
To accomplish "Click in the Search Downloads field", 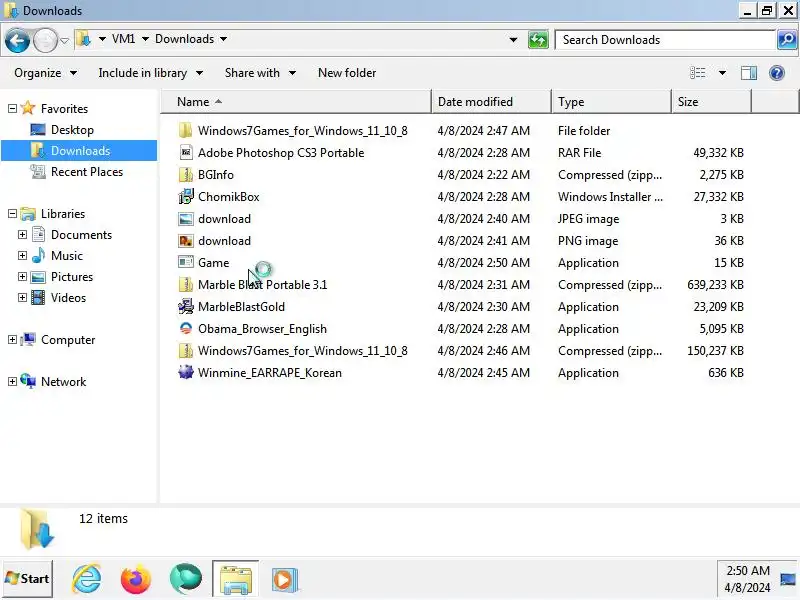I will (664, 40).
